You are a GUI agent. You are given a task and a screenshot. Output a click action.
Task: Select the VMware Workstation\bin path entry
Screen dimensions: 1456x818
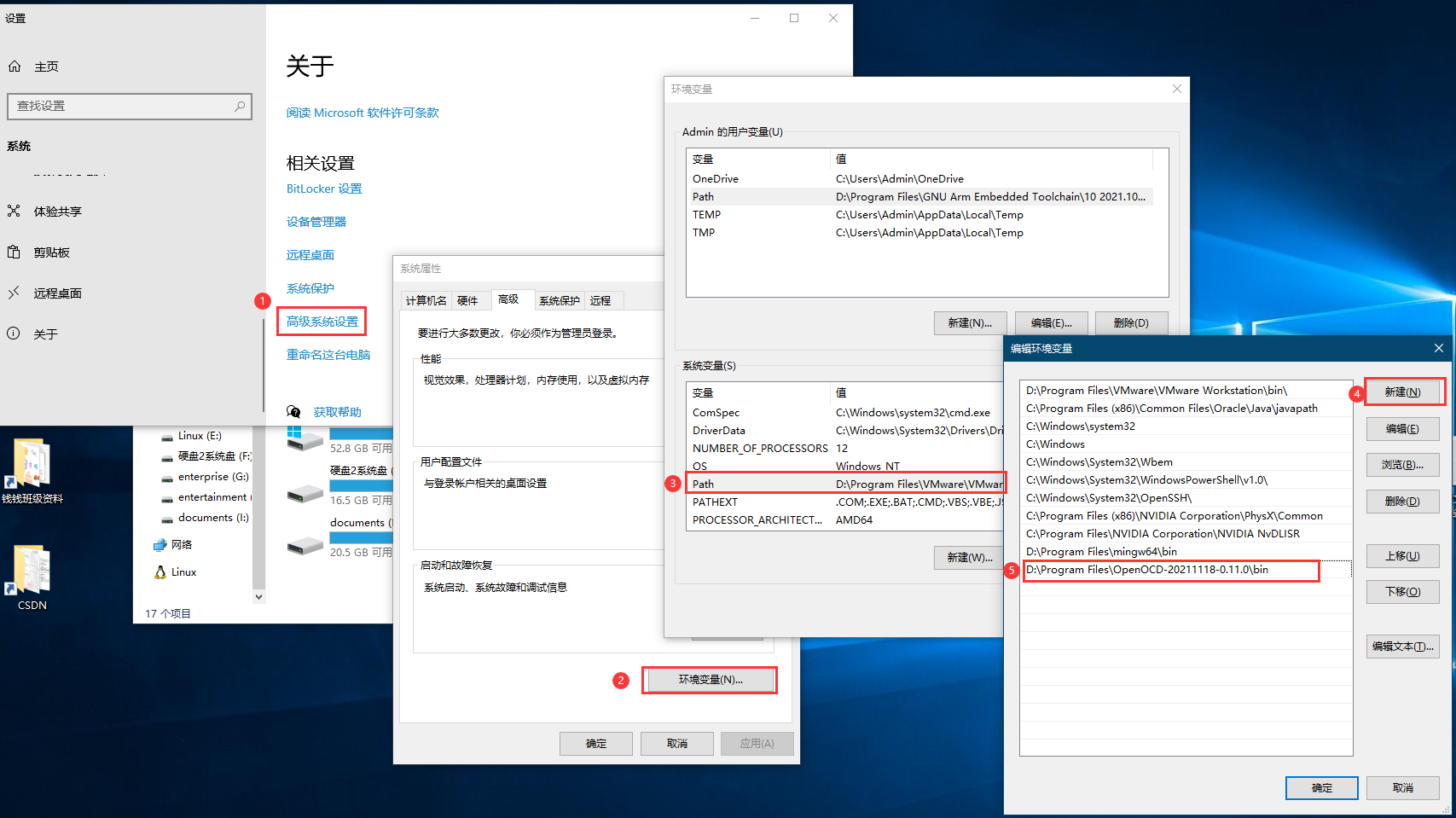pos(1186,390)
